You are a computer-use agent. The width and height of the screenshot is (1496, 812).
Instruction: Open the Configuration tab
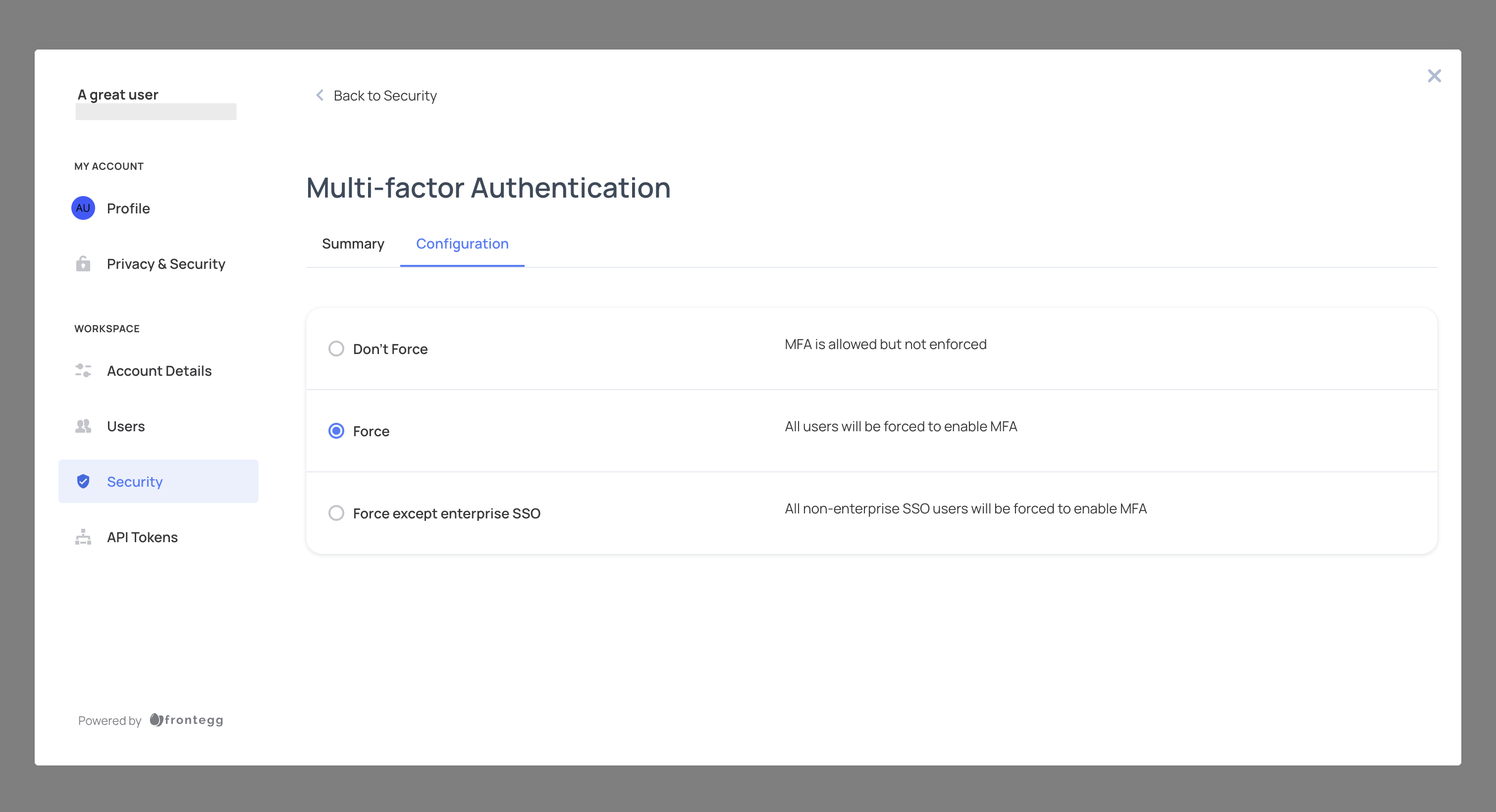coord(462,244)
